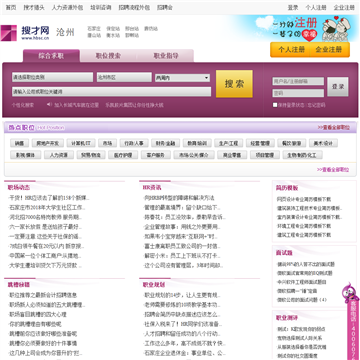Click the 客户服务 hot position tag
360x360 pixels.
click(x=155, y=155)
